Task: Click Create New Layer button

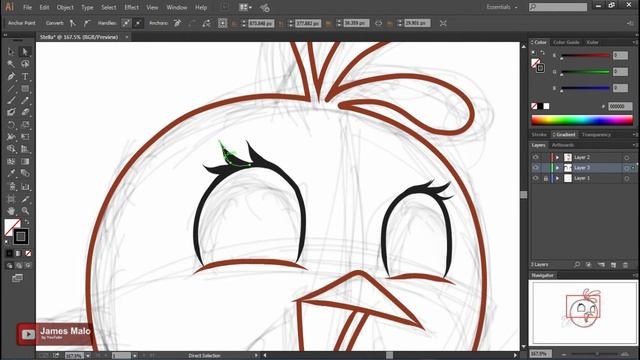Action: [613, 265]
